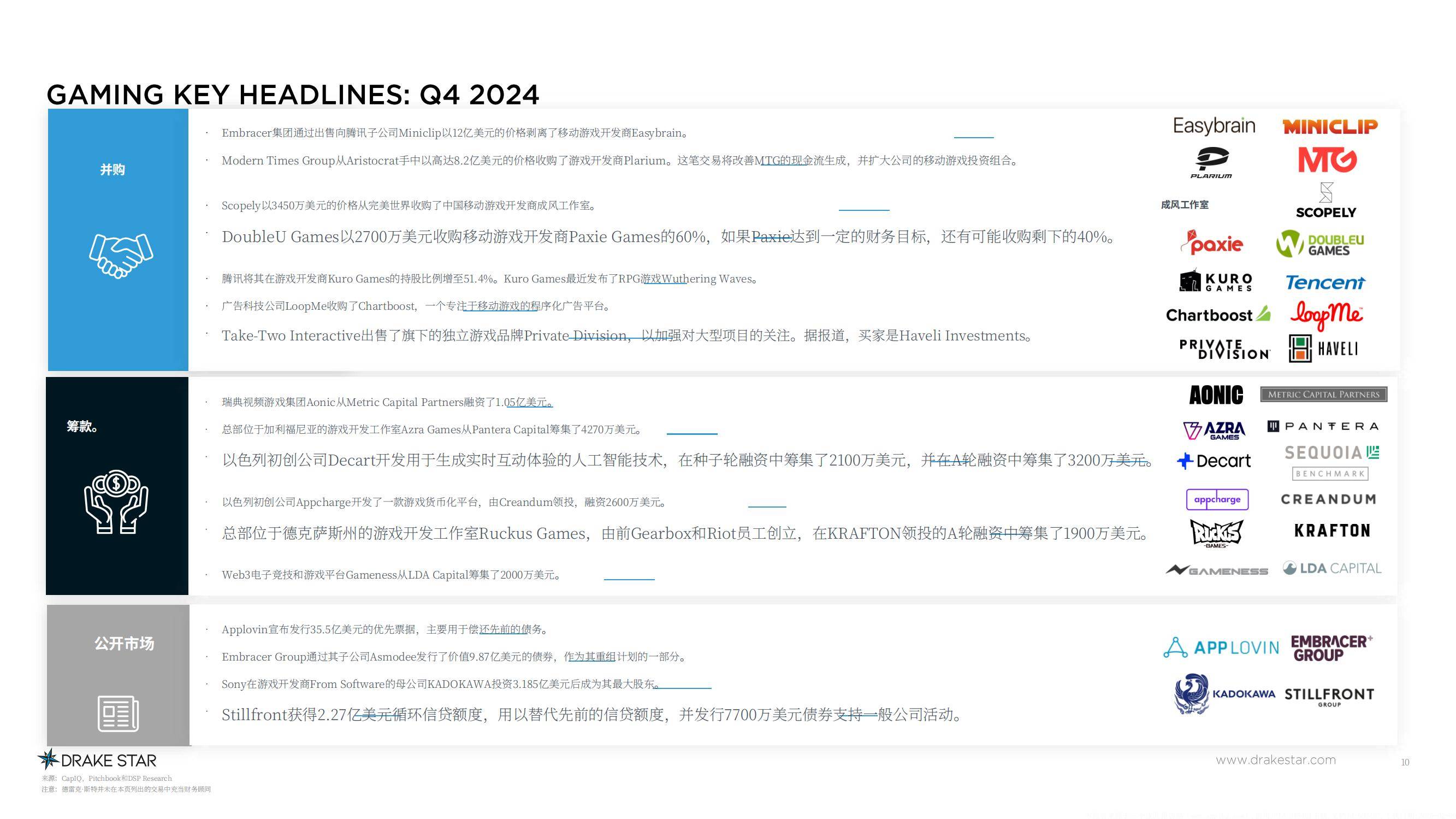Image resolution: width=1456 pixels, height=819 pixels.
Task: Select the Plarium logo
Action: click(1211, 162)
